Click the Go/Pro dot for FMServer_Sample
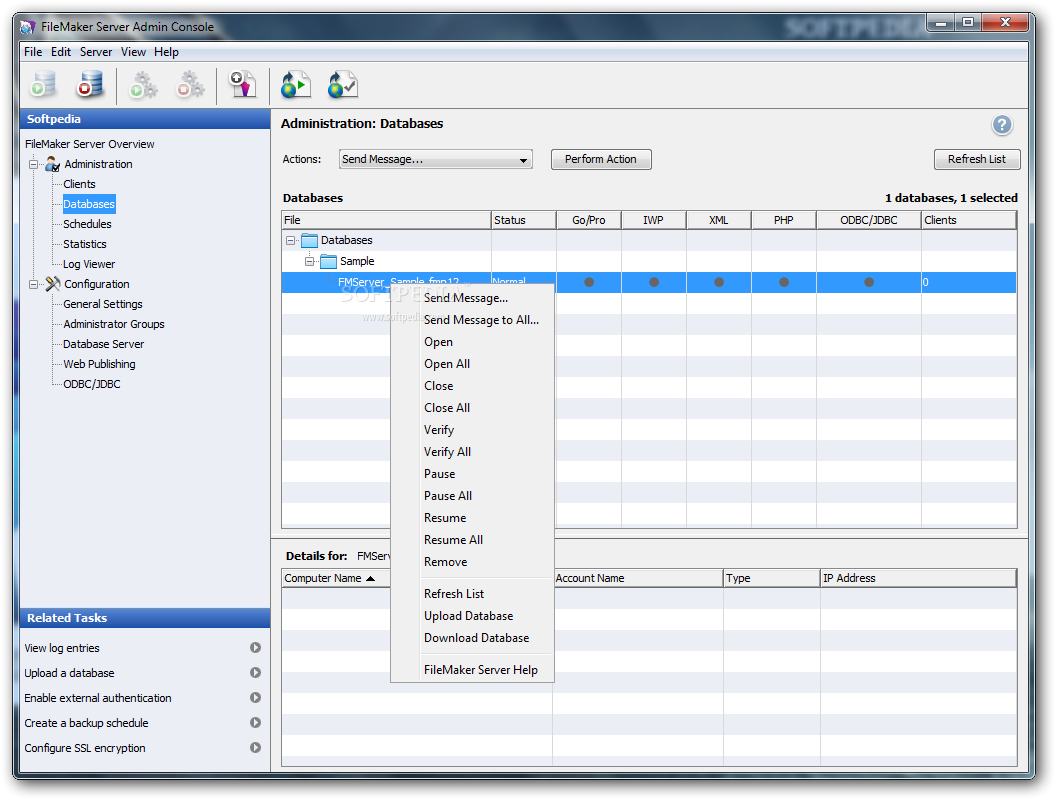1056x800 pixels. point(589,282)
